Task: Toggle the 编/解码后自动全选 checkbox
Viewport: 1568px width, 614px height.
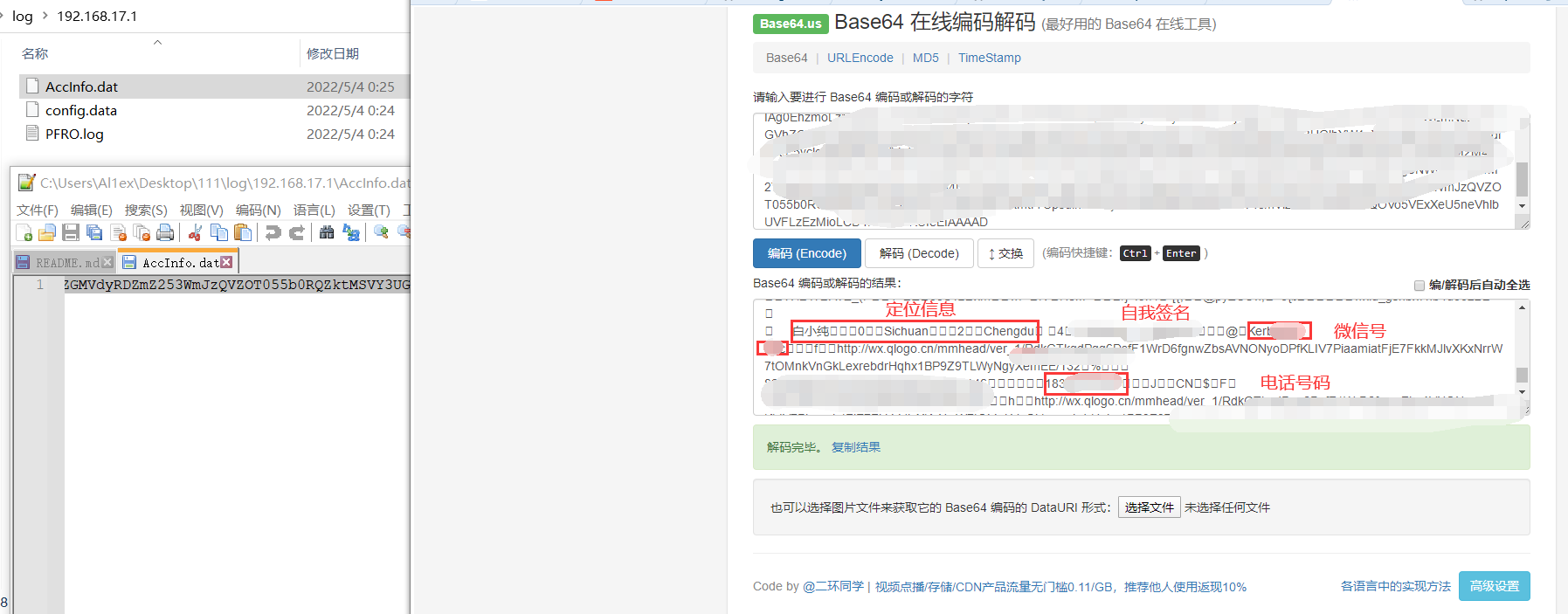Action: pyautogui.click(x=1419, y=286)
